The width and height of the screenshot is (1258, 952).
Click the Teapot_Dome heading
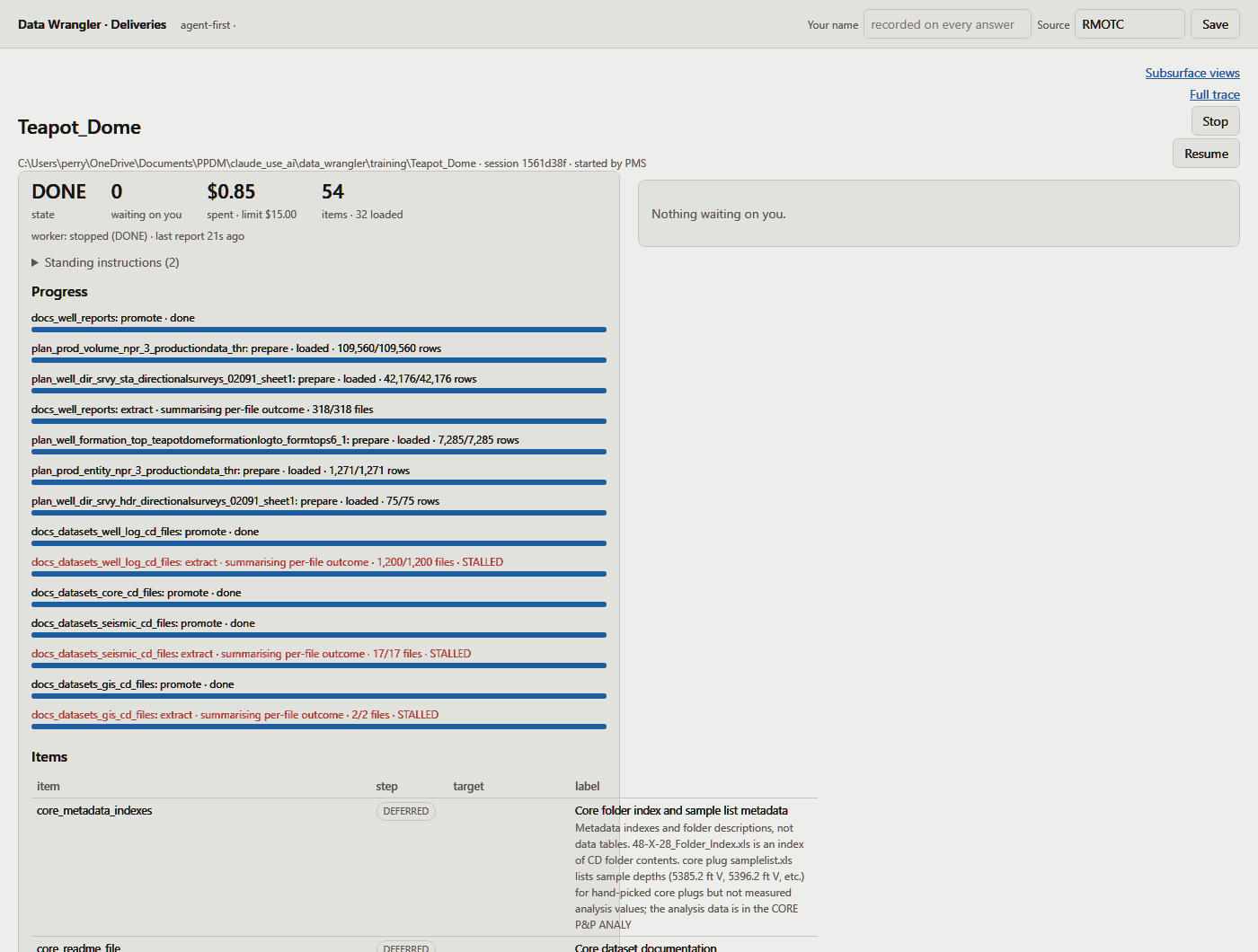click(79, 127)
